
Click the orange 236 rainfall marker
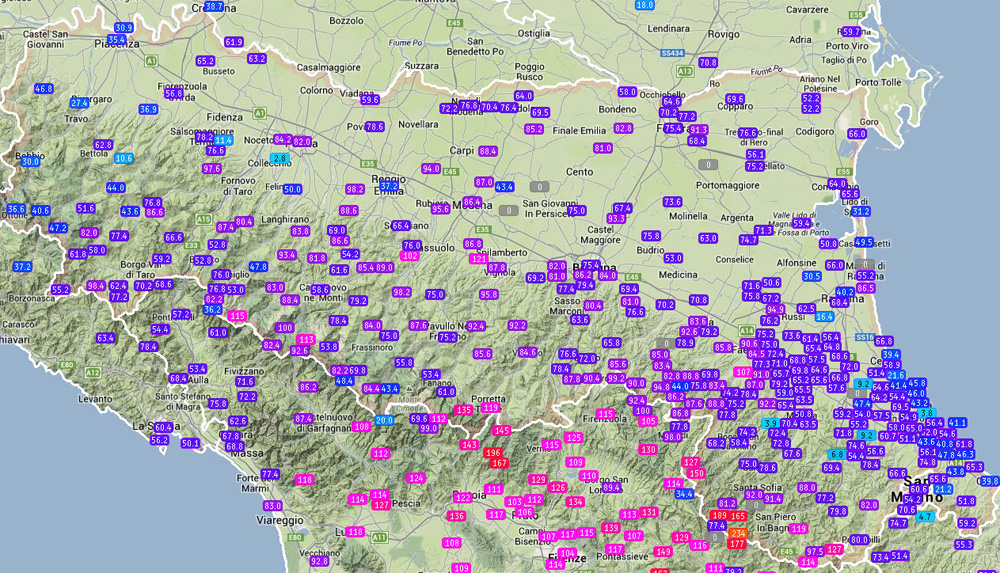click(738, 534)
